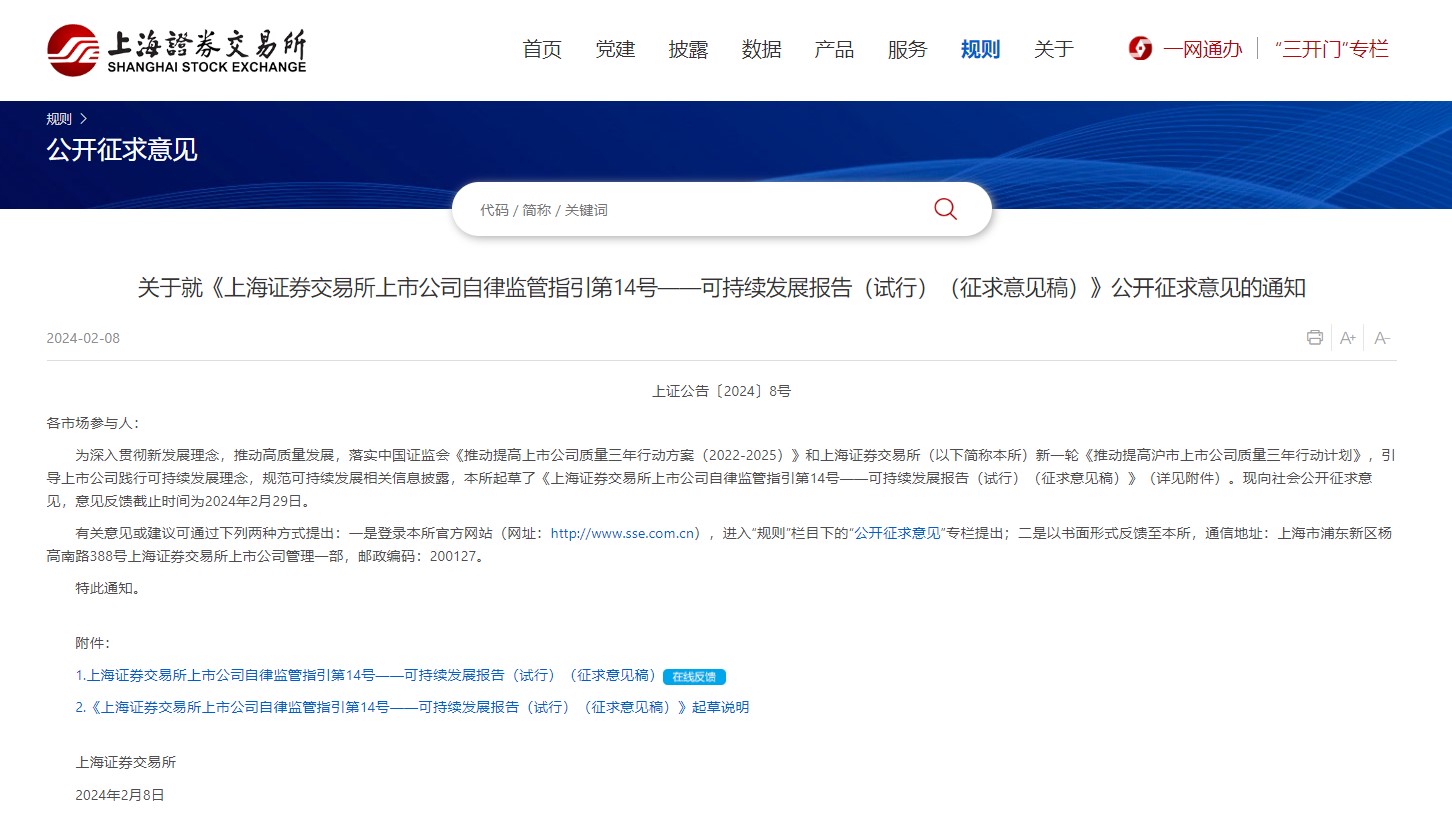Click the Shanghai Stock Exchange logo
This screenshot has width=1452, height=816.
177,50
